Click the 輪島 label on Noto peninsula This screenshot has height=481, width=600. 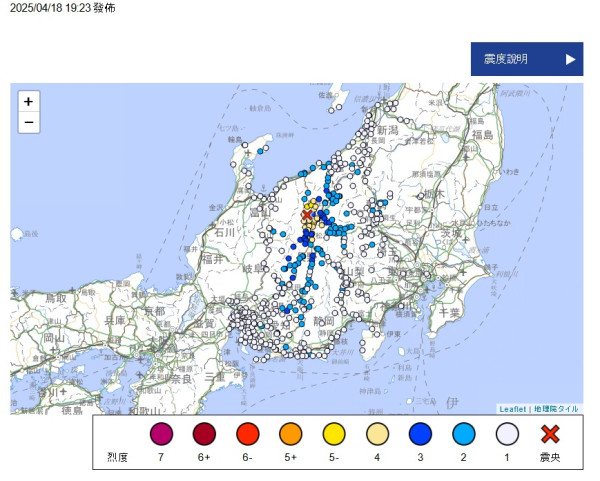pyautogui.click(x=235, y=140)
